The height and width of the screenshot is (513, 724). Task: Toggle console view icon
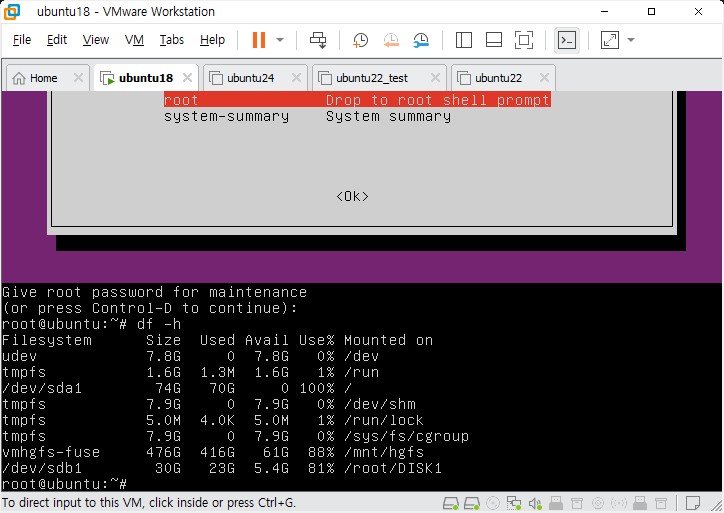567,40
